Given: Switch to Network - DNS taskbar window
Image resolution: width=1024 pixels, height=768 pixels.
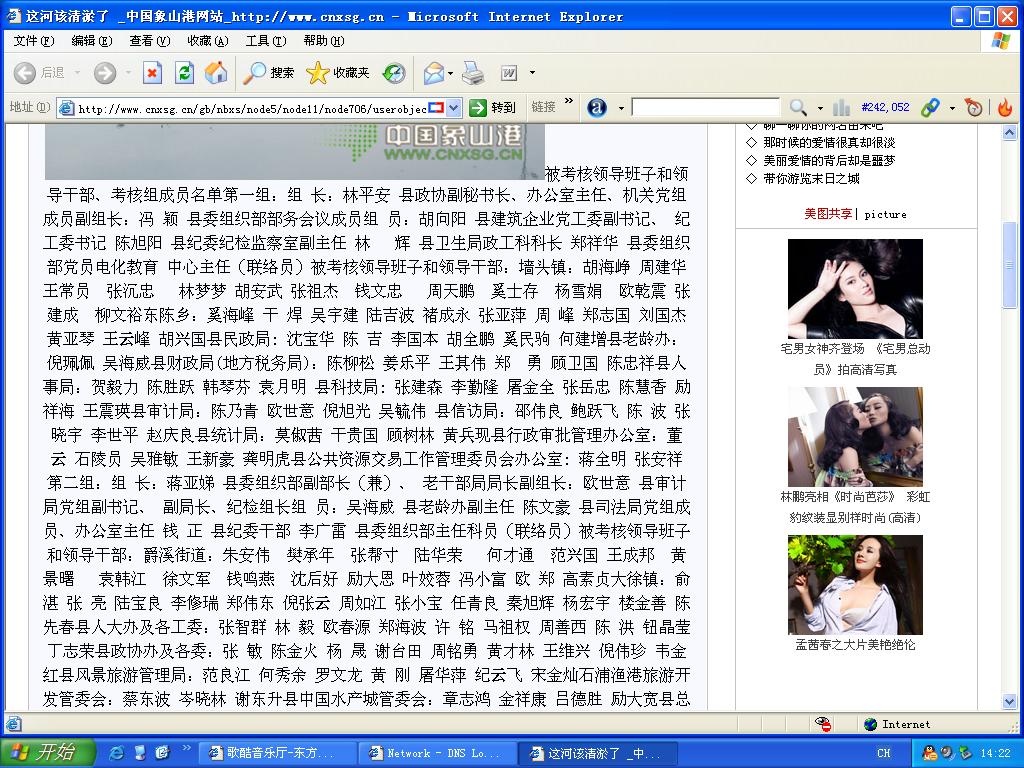Looking at the screenshot, I should [441, 753].
